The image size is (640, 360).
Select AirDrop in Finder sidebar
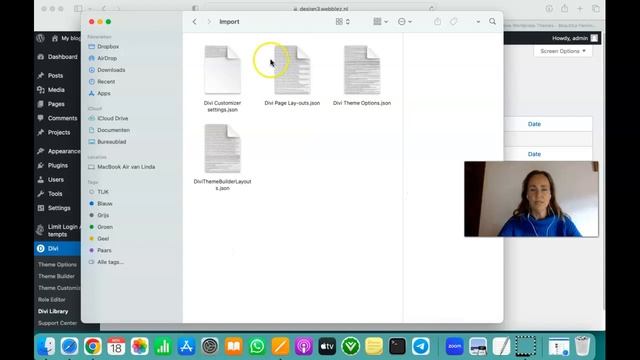[x=103, y=58]
